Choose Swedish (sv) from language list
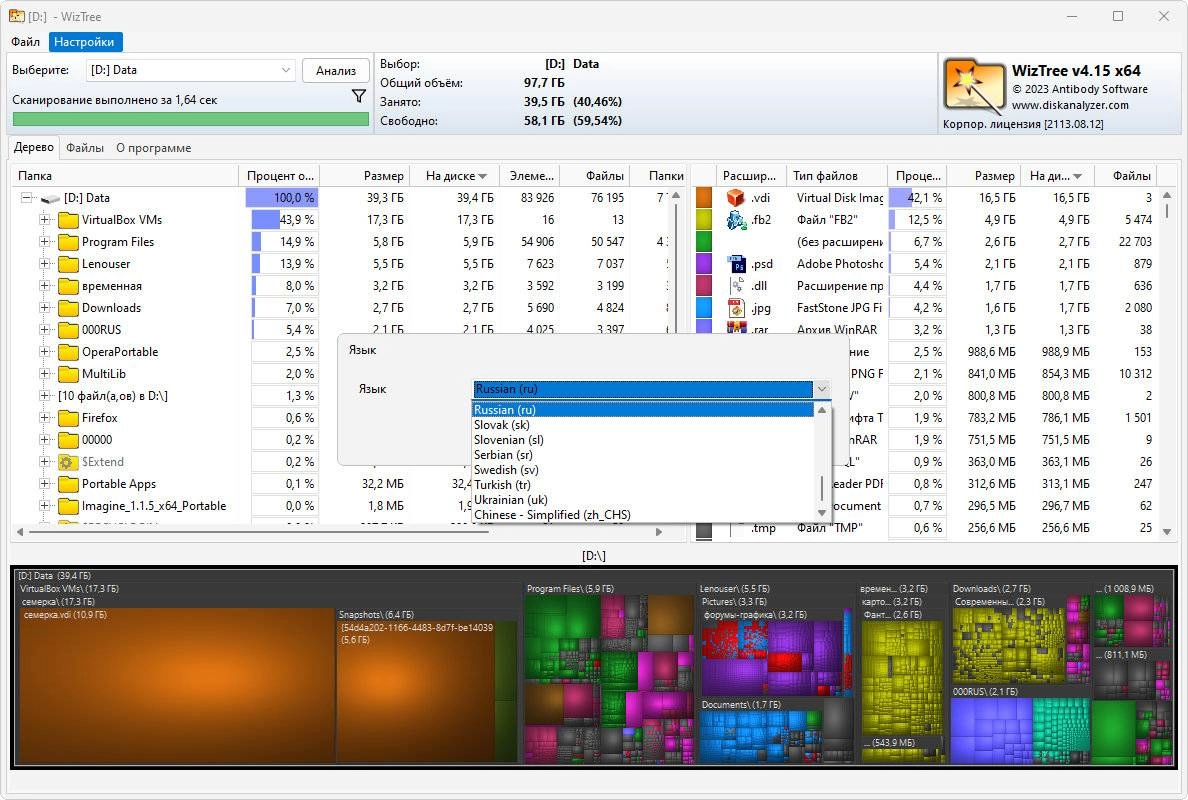This screenshot has width=1188, height=800. pyautogui.click(x=642, y=470)
